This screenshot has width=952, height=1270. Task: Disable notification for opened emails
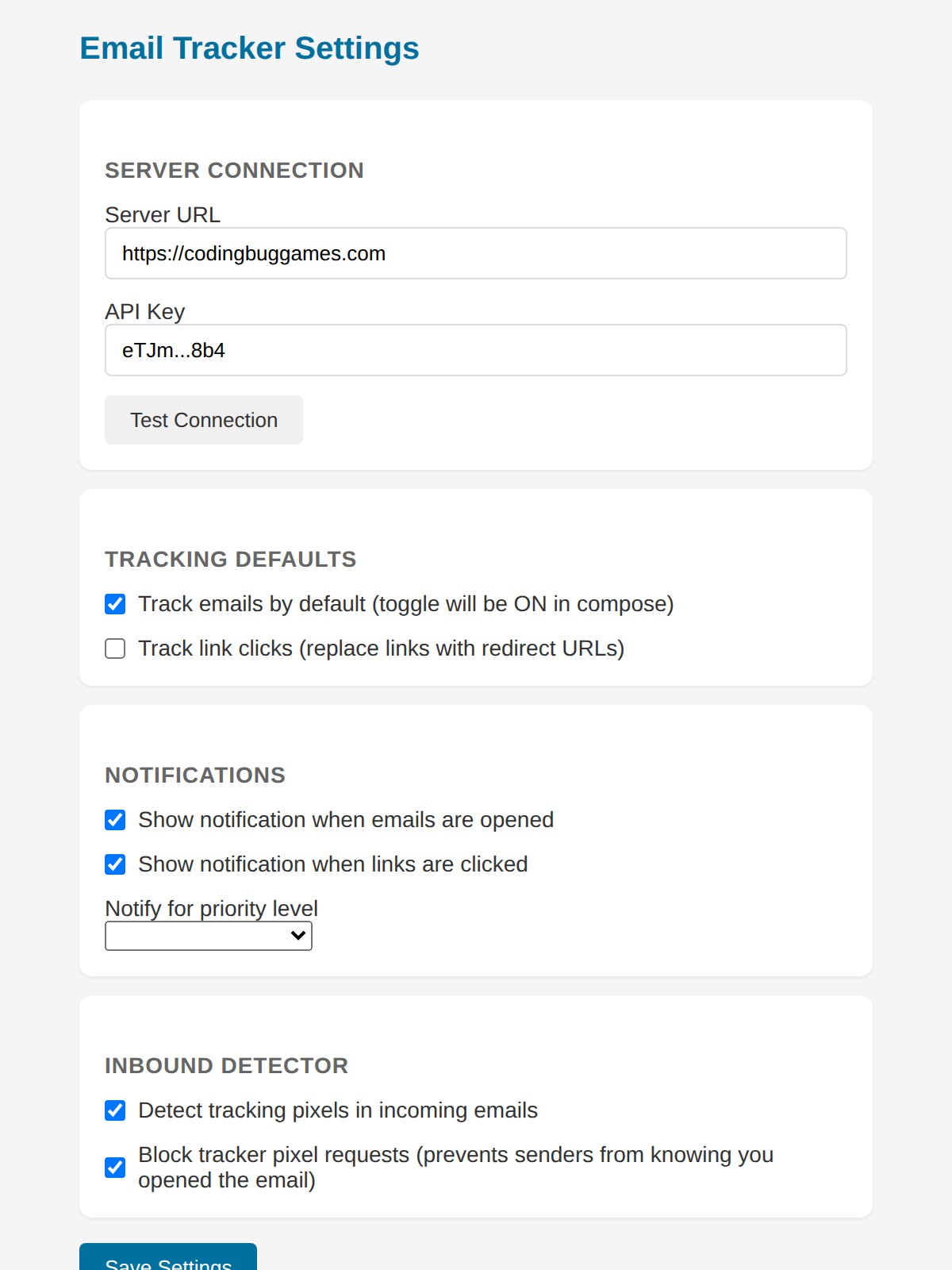(114, 820)
